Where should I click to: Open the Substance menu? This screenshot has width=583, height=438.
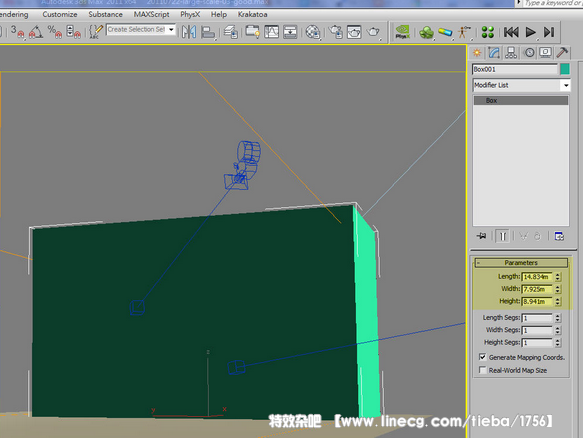click(106, 15)
